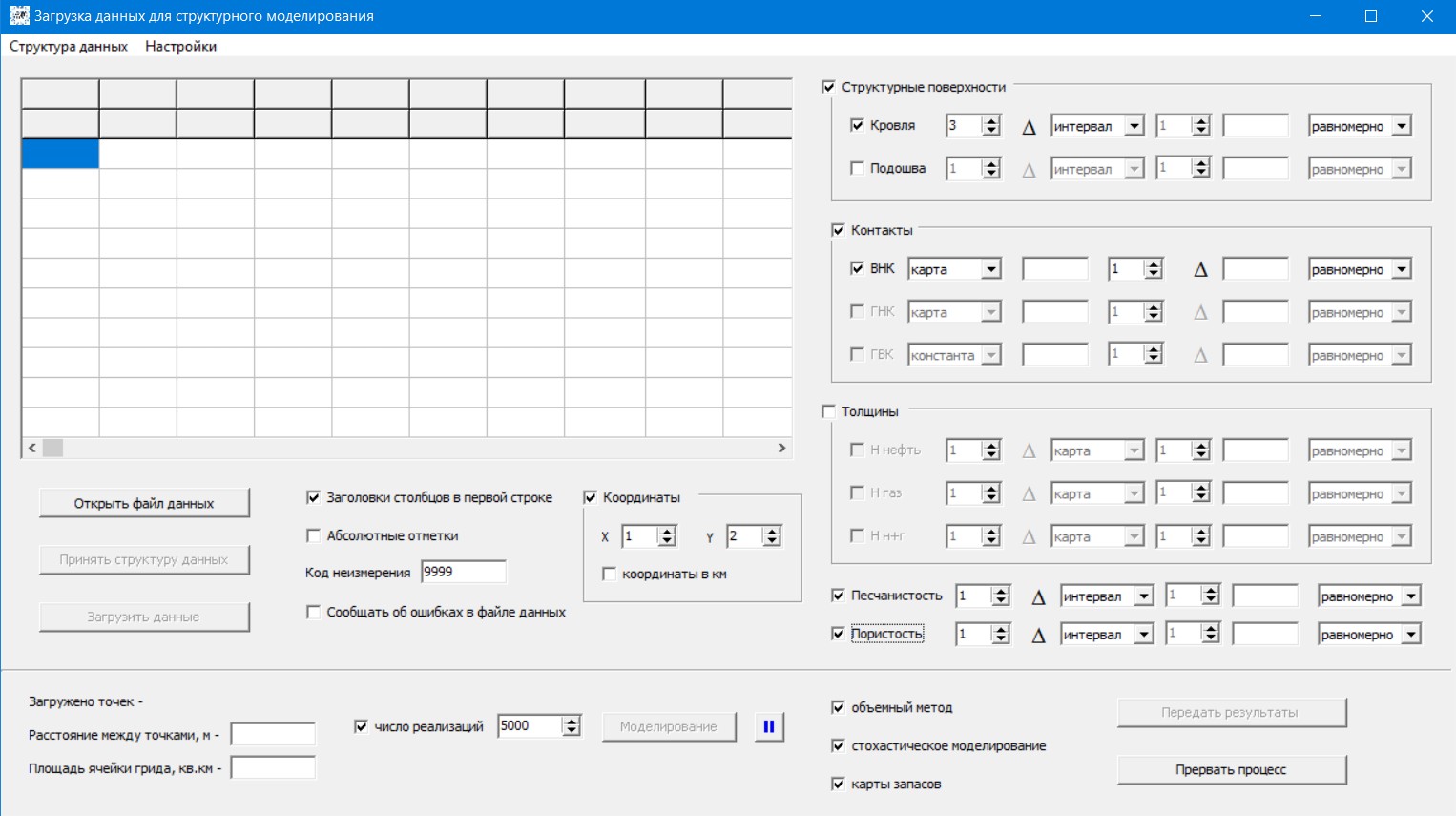The image size is (1456, 816).
Task: Click the table's left scroll arrow
Action: (32, 448)
